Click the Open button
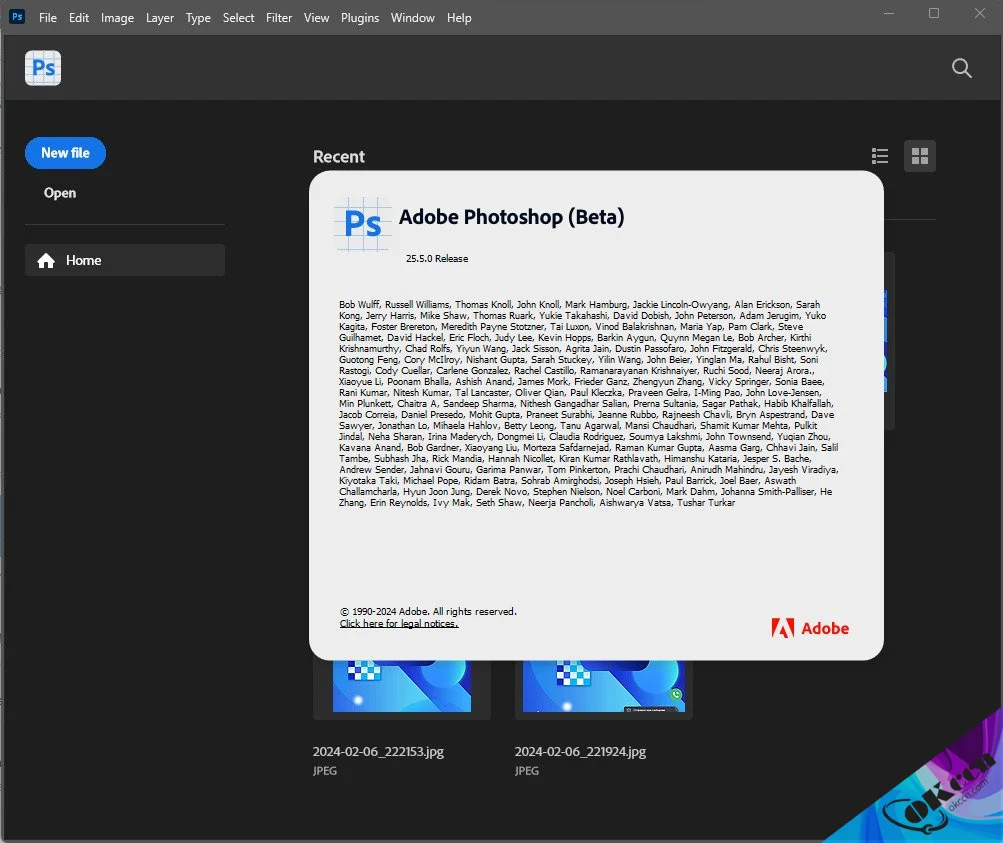Viewport: 1003px width, 843px height. pos(59,193)
